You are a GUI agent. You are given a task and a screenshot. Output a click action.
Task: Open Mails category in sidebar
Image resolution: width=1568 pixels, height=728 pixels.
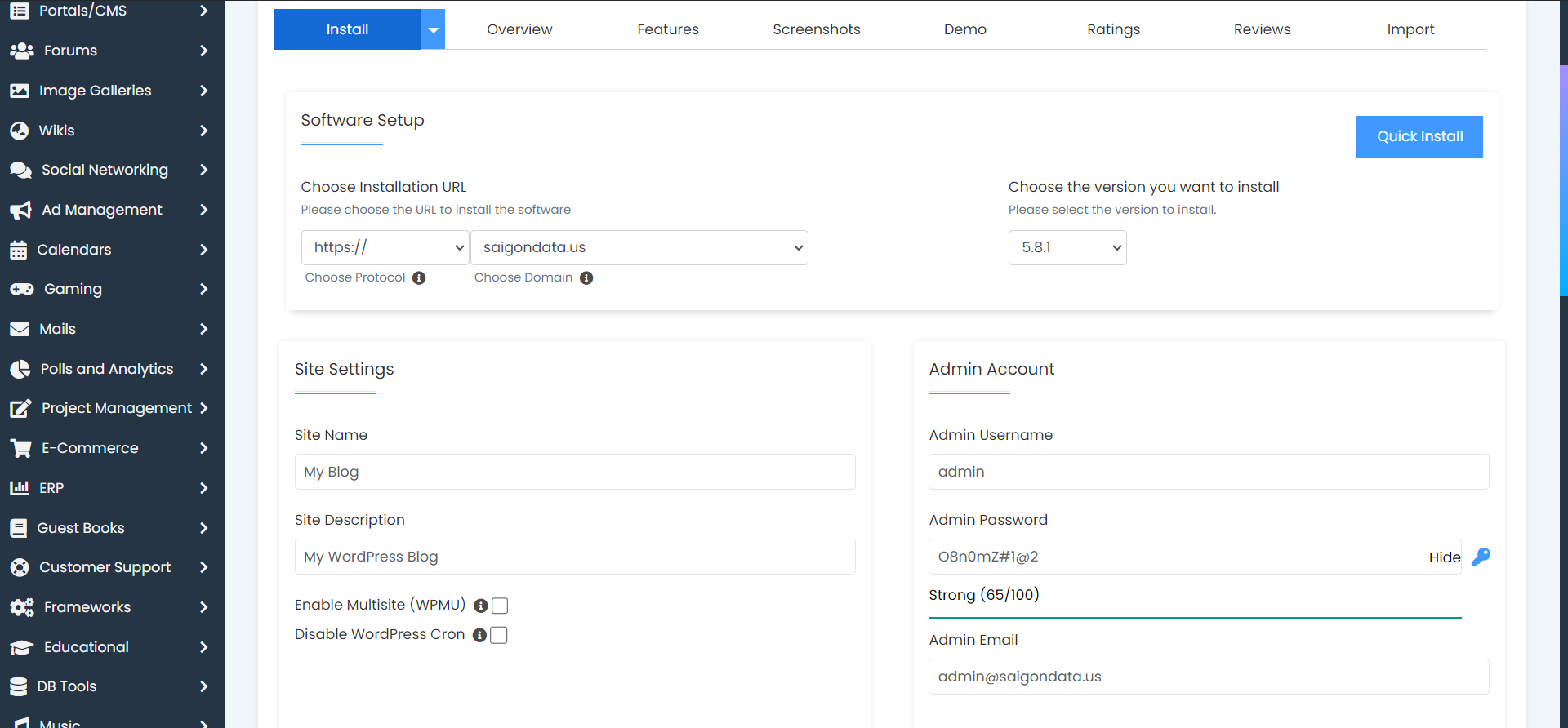coord(110,329)
